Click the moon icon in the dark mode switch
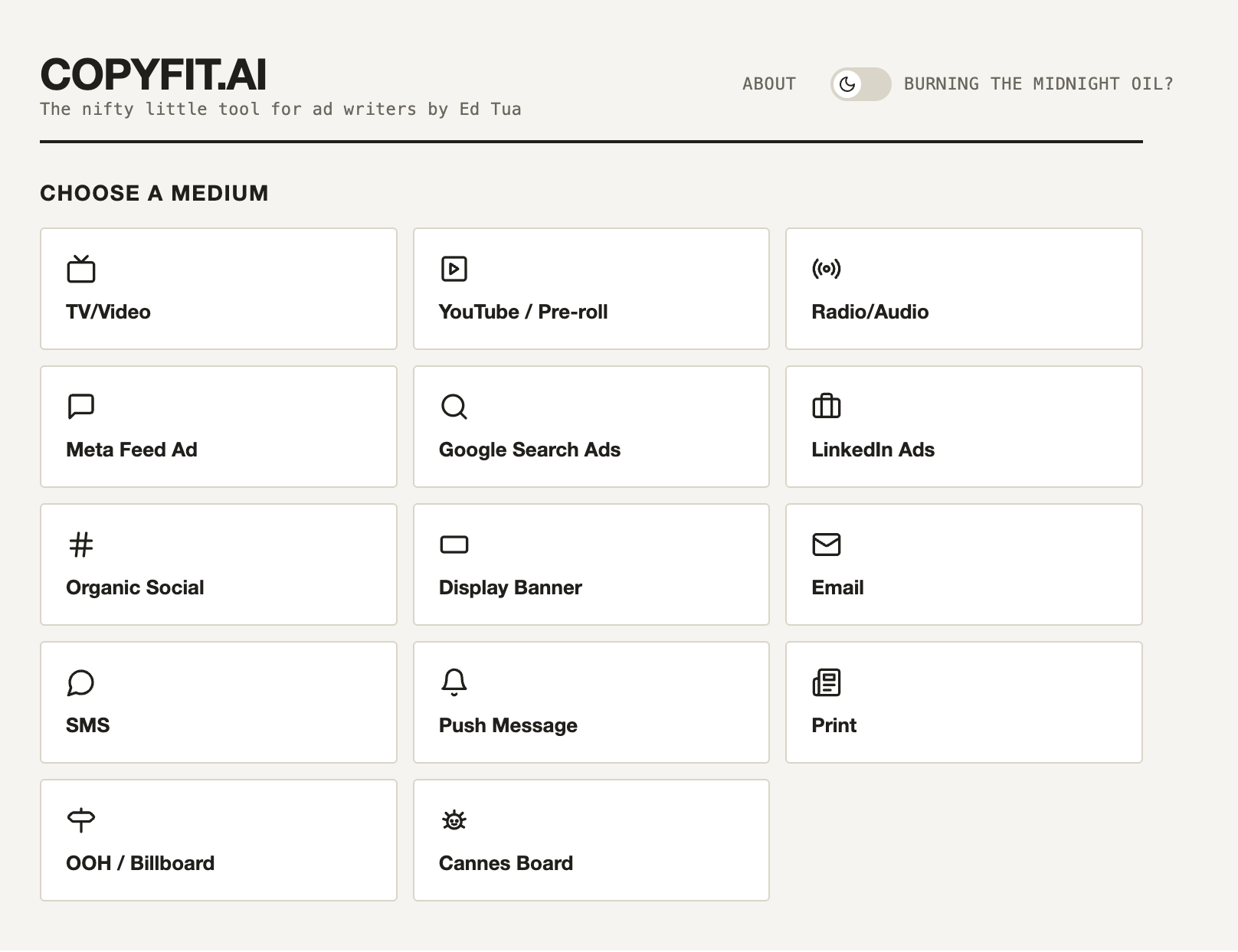Image resolution: width=1238 pixels, height=952 pixels. pyautogui.click(x=847, y=84)
